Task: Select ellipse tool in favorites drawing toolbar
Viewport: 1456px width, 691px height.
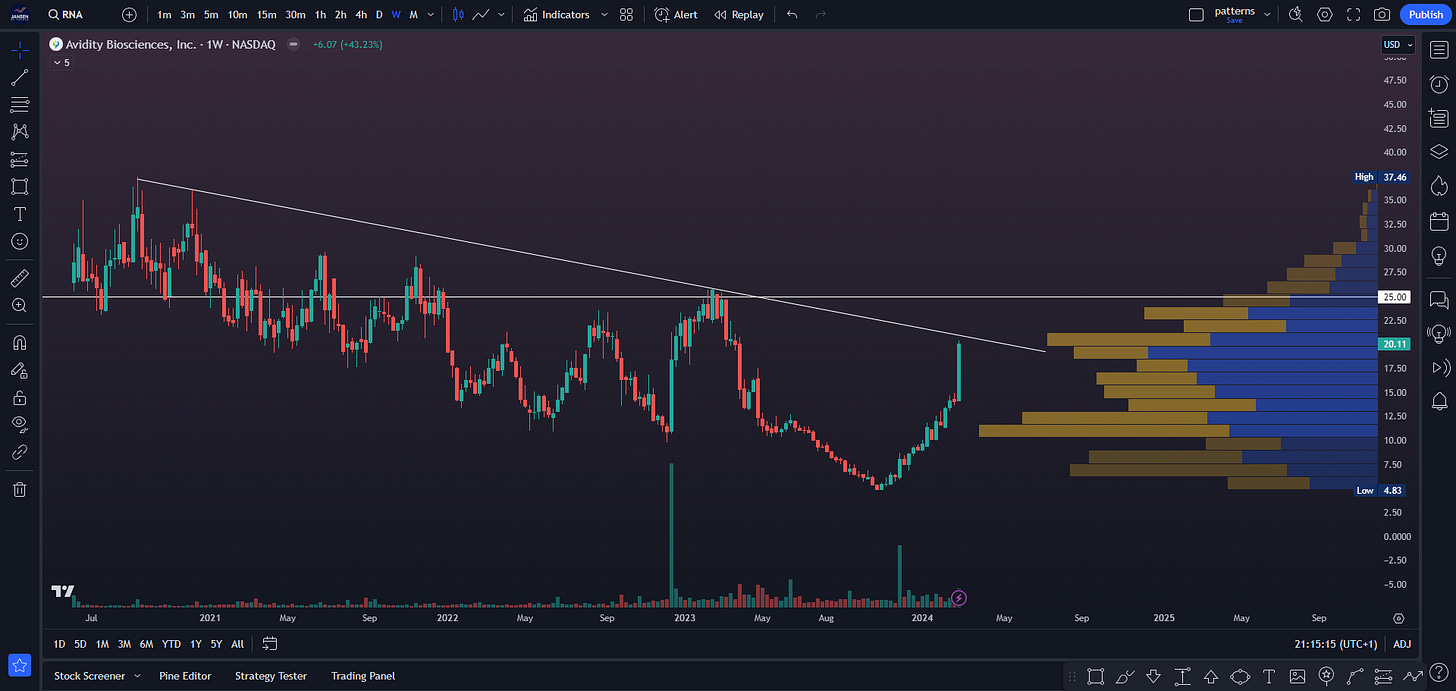Action: coord(1240,676)
